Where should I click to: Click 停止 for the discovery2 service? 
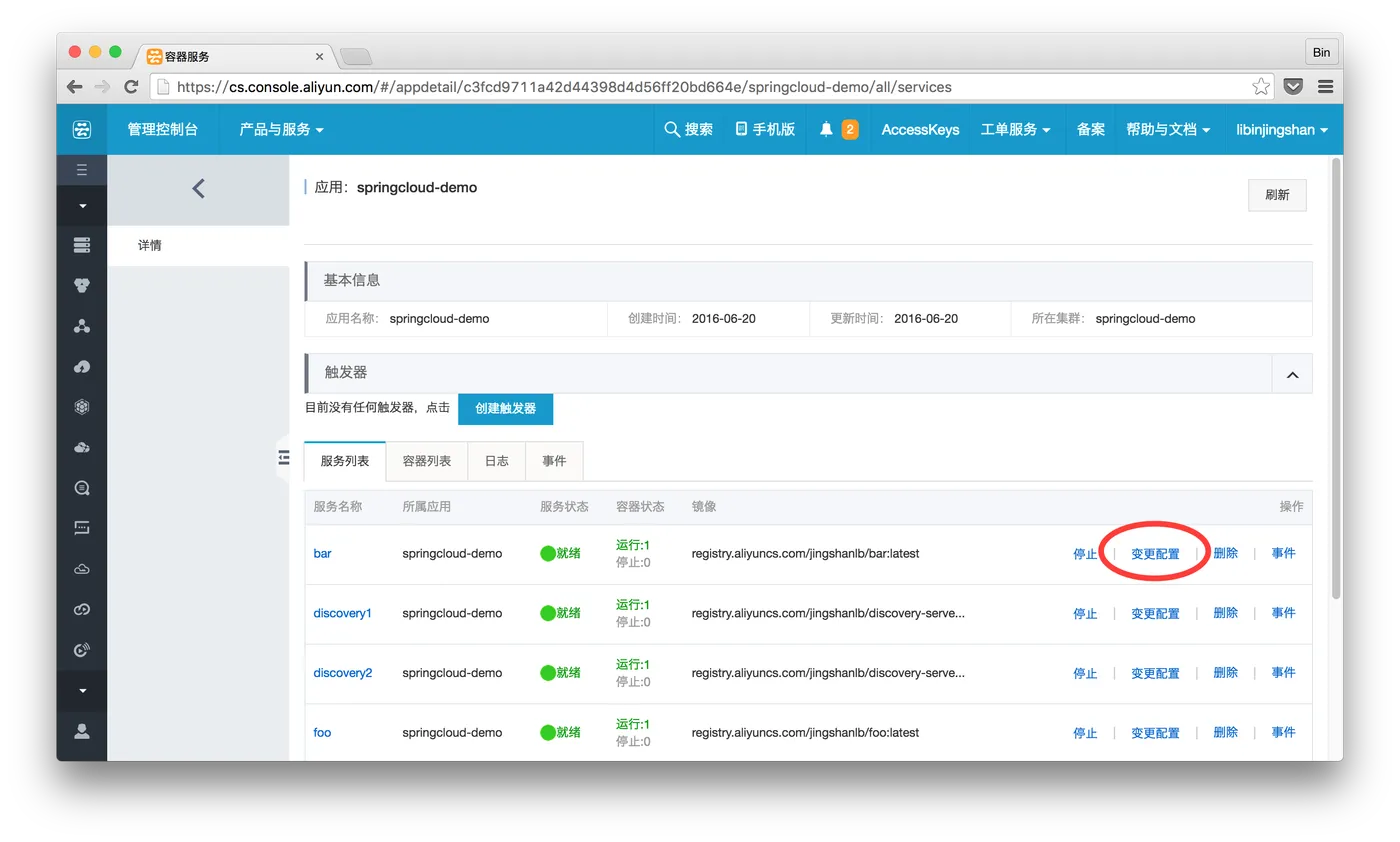(1085, 673)
